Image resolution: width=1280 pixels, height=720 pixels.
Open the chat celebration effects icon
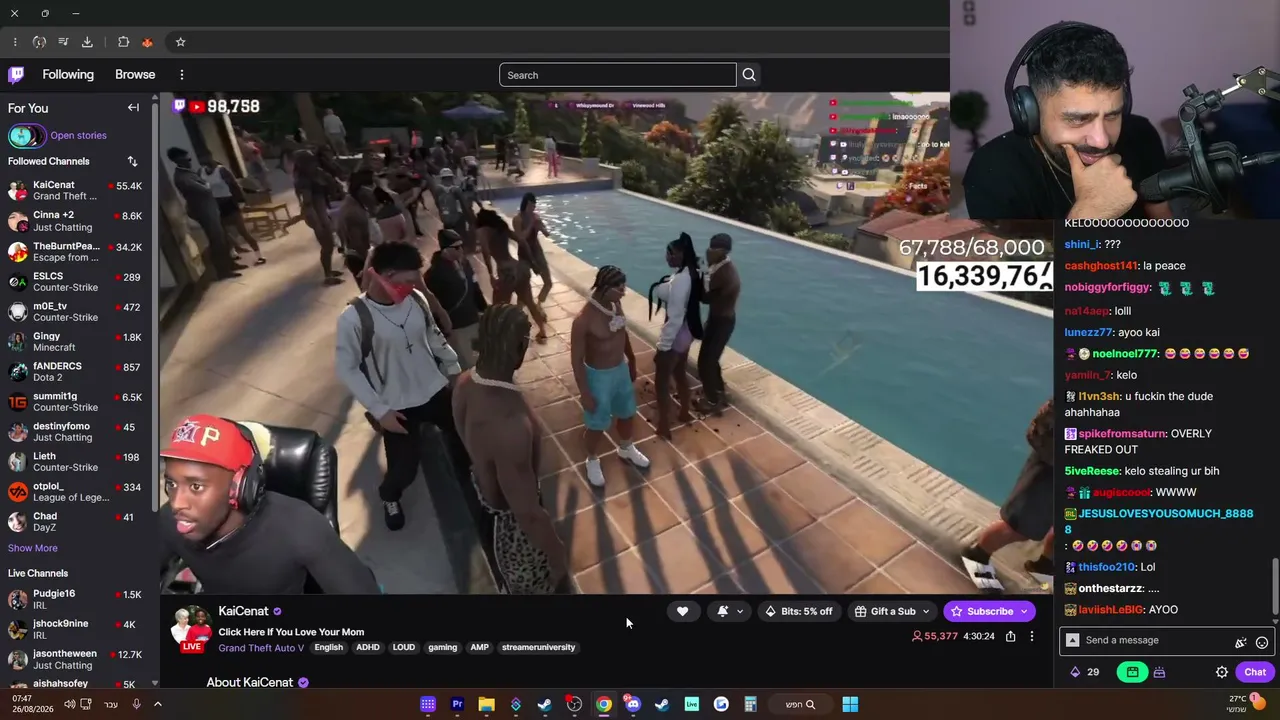click(1241, 643)
